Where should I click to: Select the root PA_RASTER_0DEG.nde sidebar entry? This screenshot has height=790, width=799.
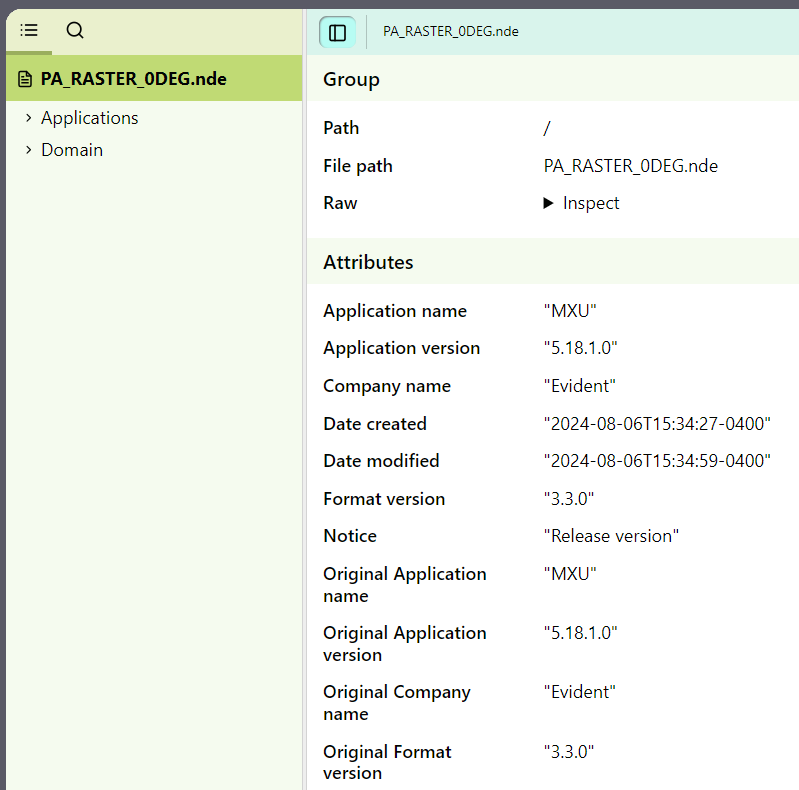133,79
